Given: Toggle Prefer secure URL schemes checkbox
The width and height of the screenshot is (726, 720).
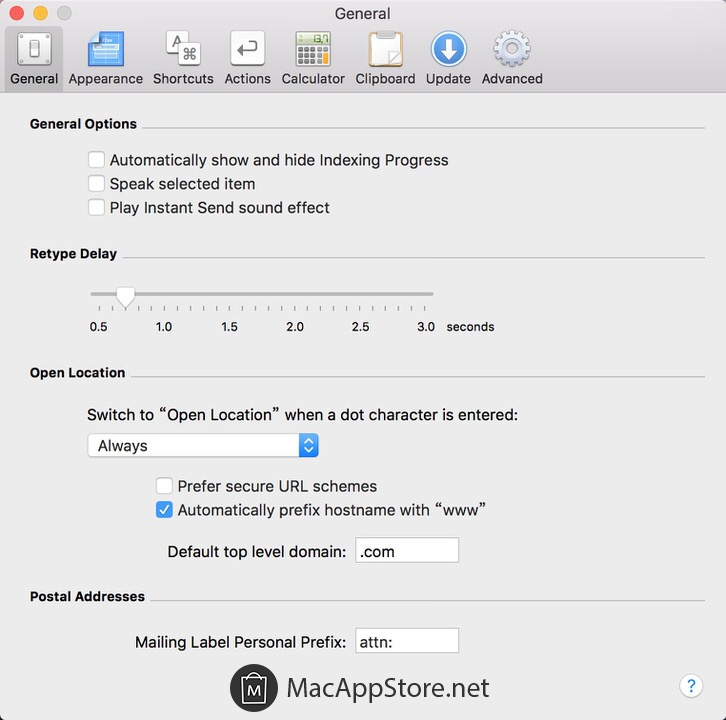Looking at the screenshot, I should coord(165,486).
